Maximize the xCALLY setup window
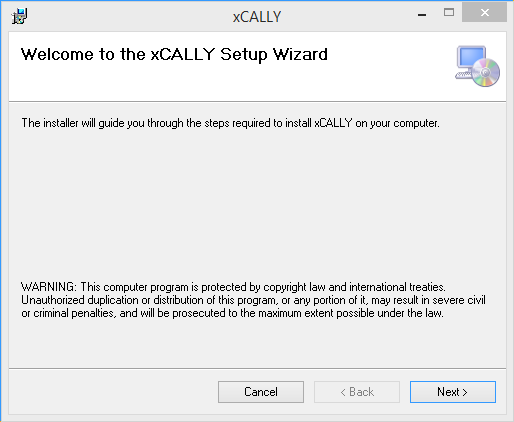 [x=449, y=13]
